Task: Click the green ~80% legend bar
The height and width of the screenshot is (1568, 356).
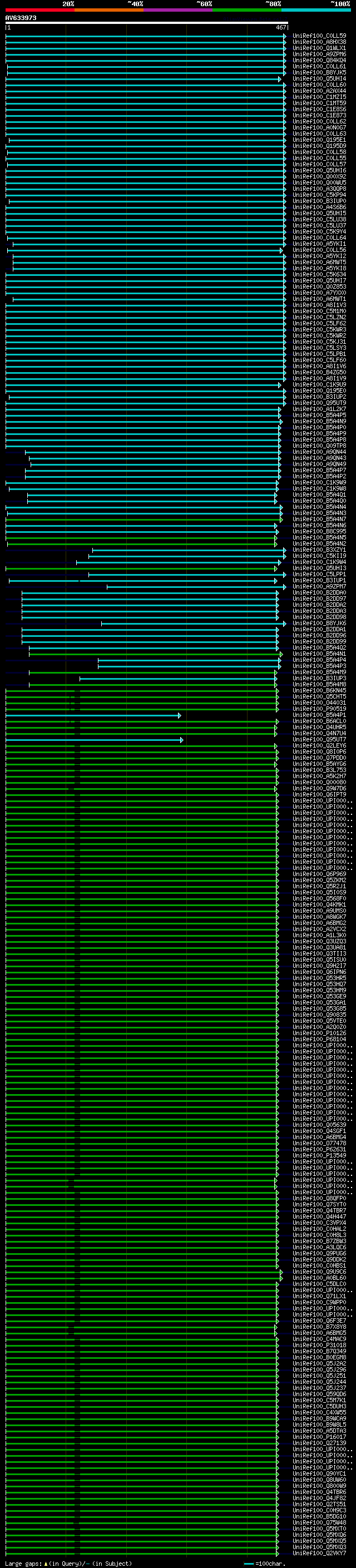Action: pos(247,10)
